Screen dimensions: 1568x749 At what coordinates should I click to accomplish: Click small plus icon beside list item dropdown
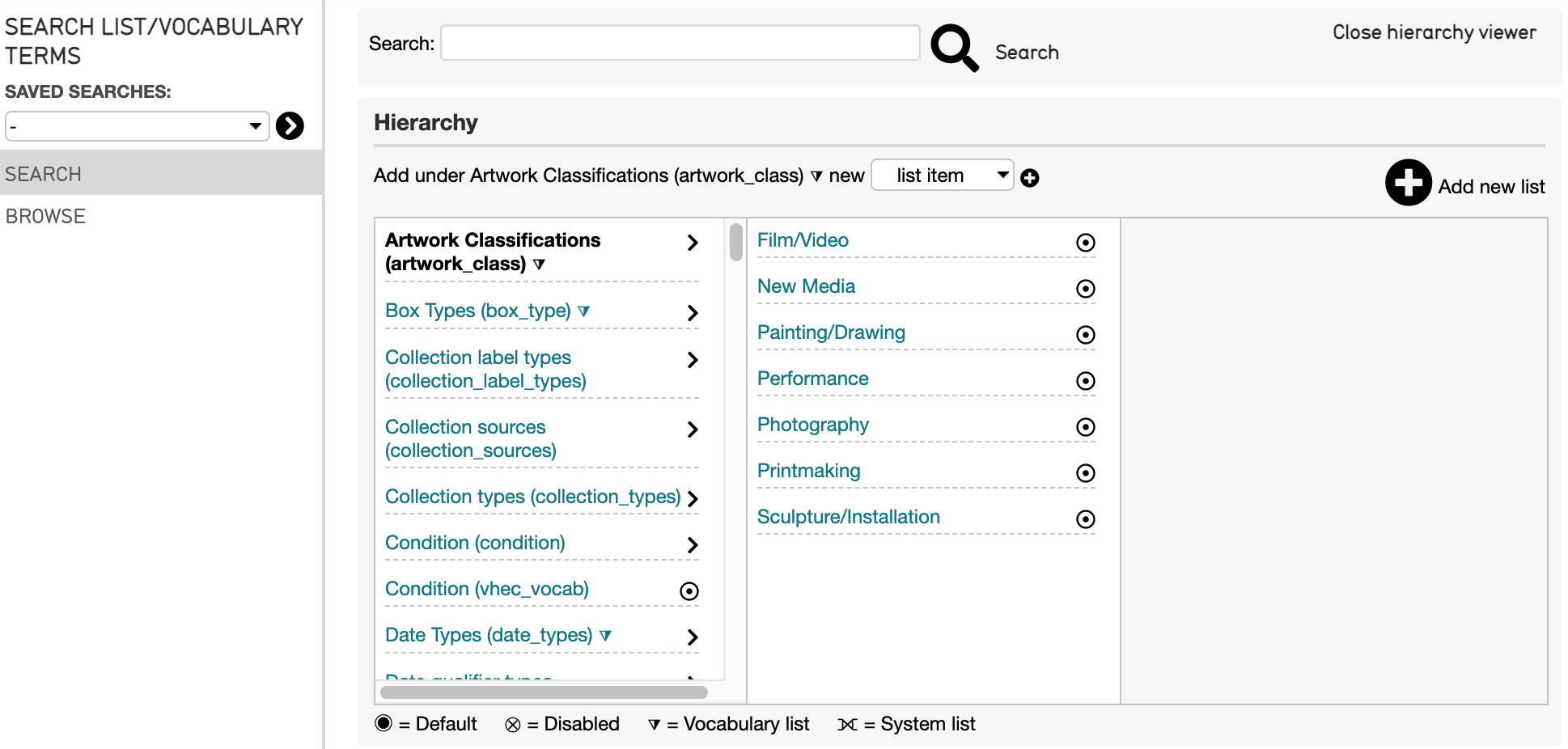[x=1029, y=178]
